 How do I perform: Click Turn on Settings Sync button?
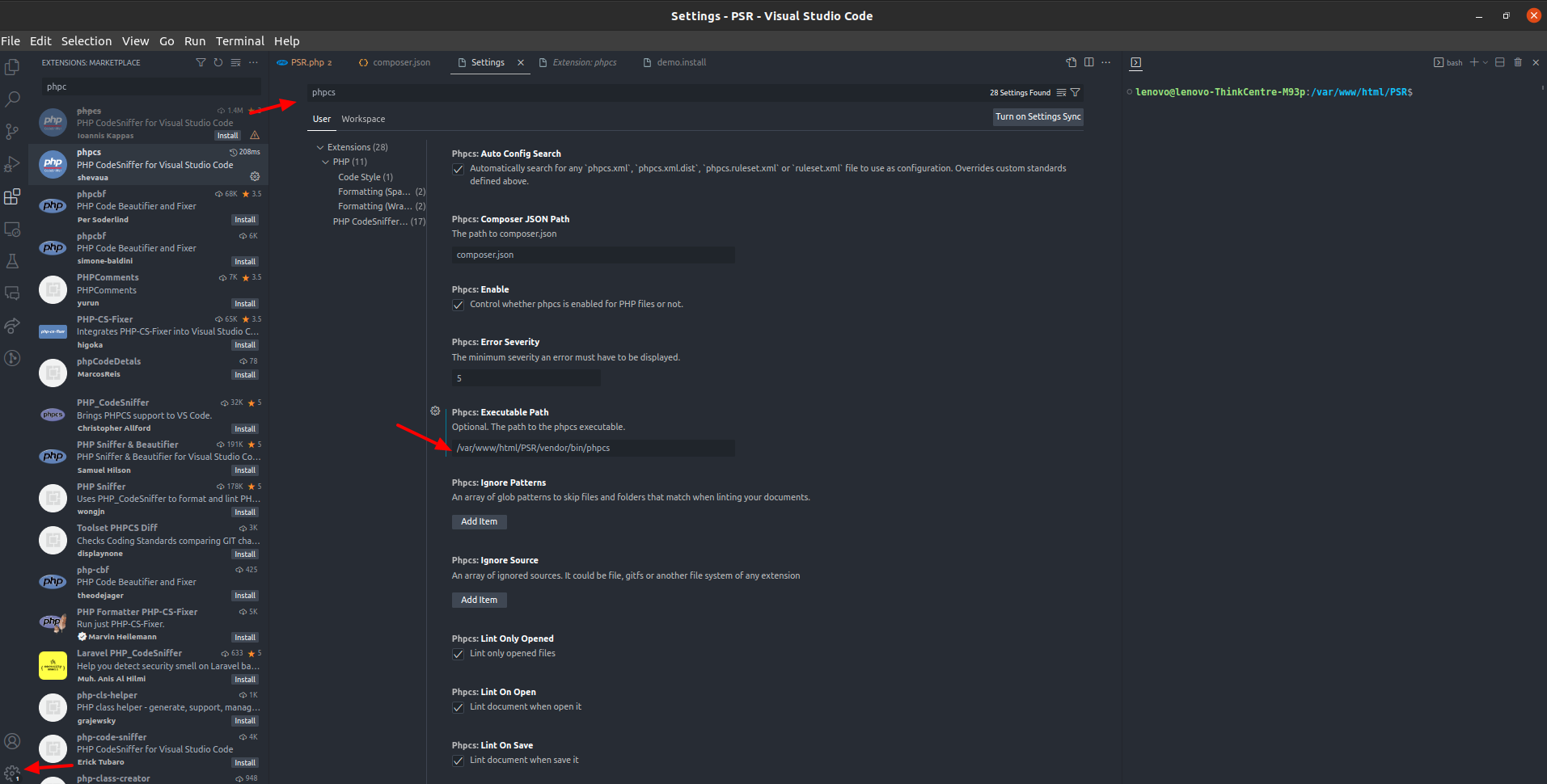pyautogui.click(x=1038, y=116)
